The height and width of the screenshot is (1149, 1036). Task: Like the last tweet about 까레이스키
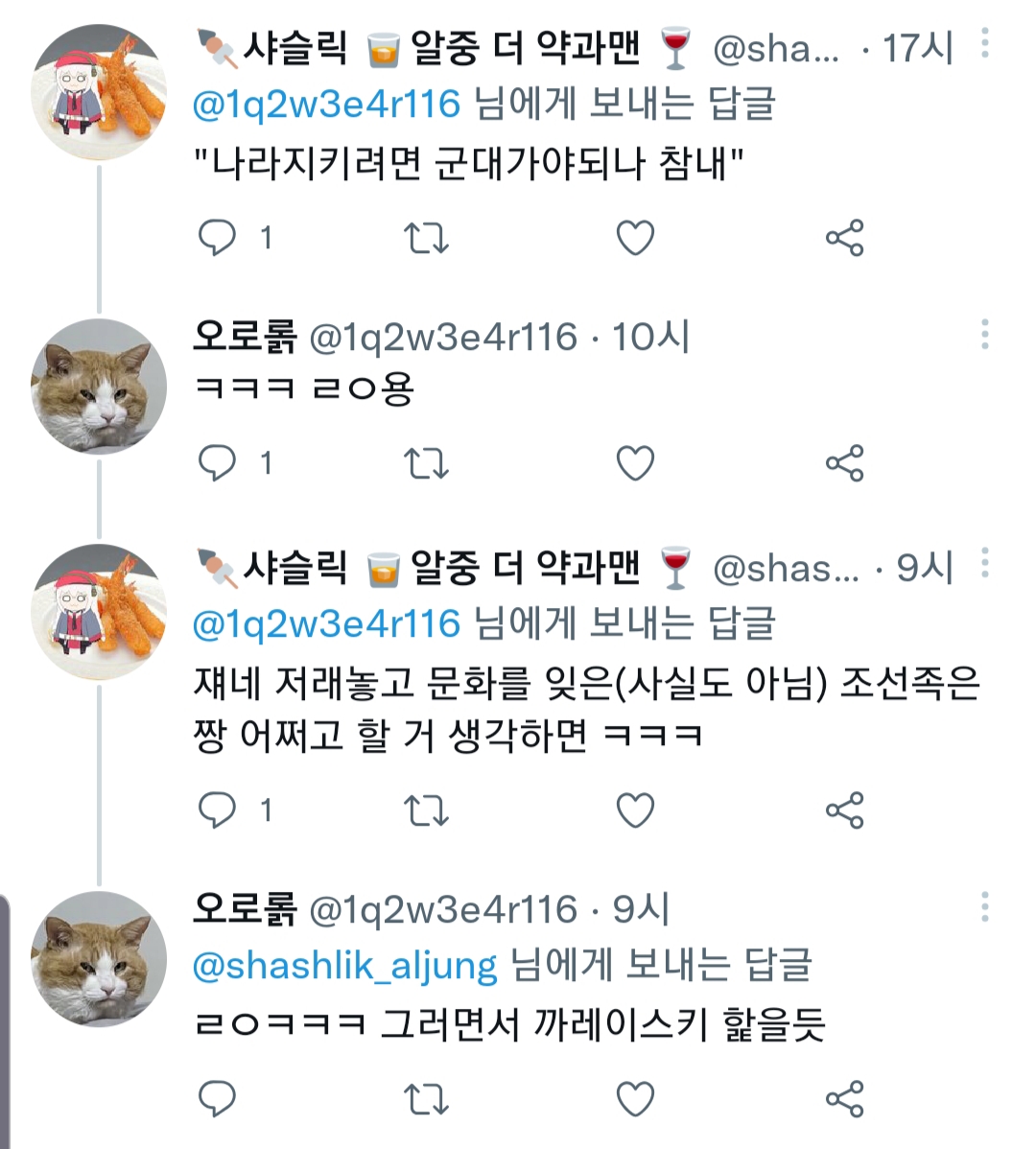[x=634, y=1098]
